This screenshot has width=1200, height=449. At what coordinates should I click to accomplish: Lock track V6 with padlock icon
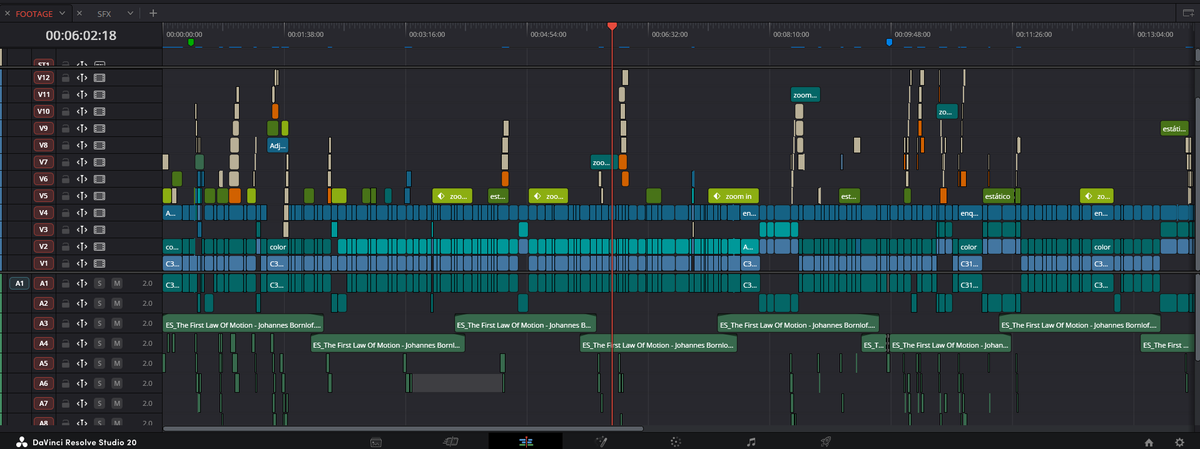pos(65,179)
